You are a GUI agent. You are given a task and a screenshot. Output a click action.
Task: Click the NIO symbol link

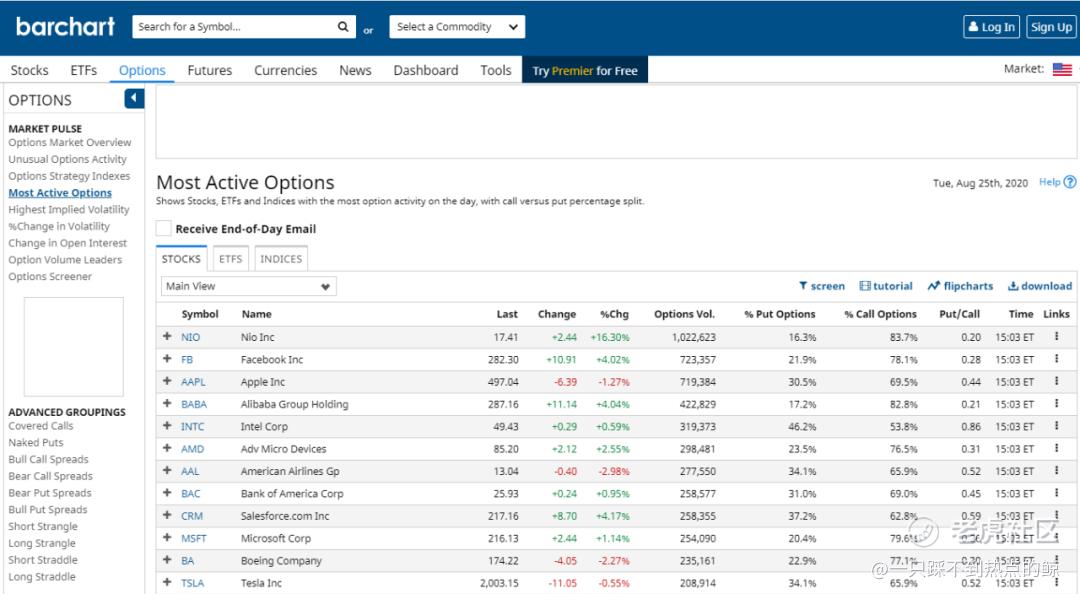(190, 337)
